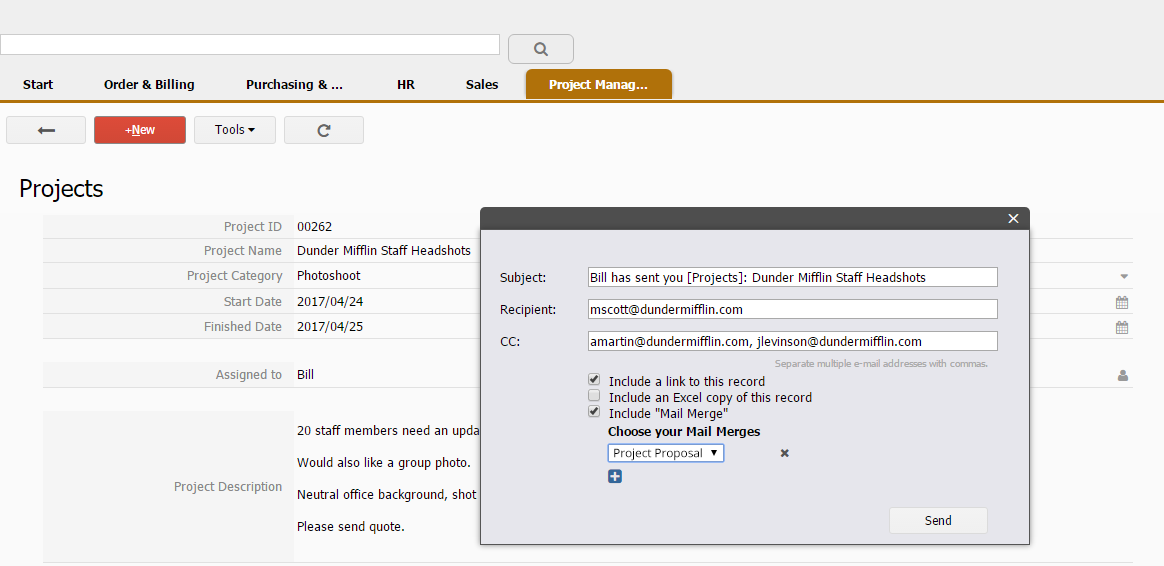Viewport: 1164px width, 566px height.
Task: Uncheck Include a link to this record
Action: click(594, 380)
